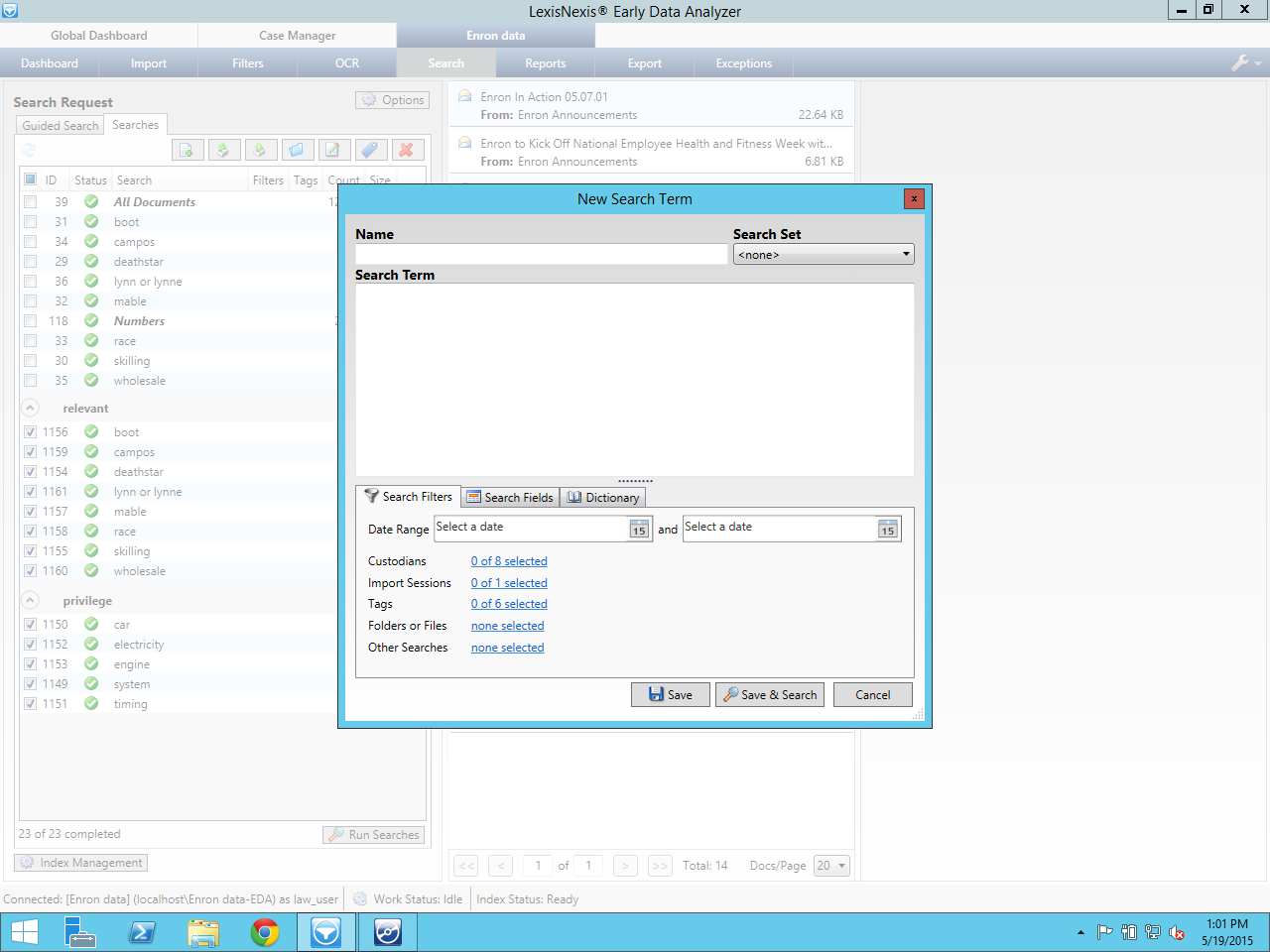Open the Reports tab
The image size is (1270, 952).
point(546,63)
